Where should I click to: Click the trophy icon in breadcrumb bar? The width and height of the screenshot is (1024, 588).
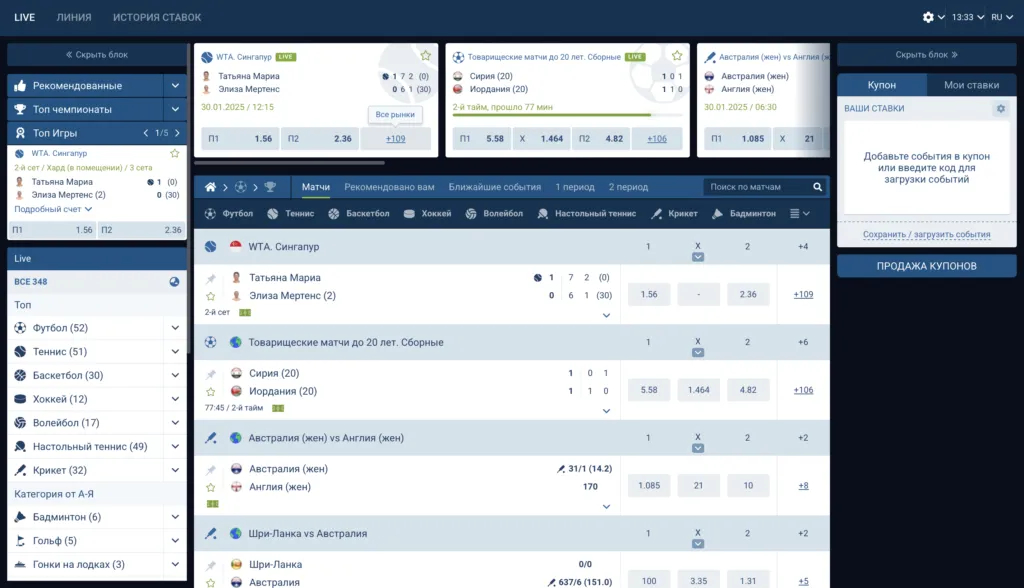pos(270,187)
